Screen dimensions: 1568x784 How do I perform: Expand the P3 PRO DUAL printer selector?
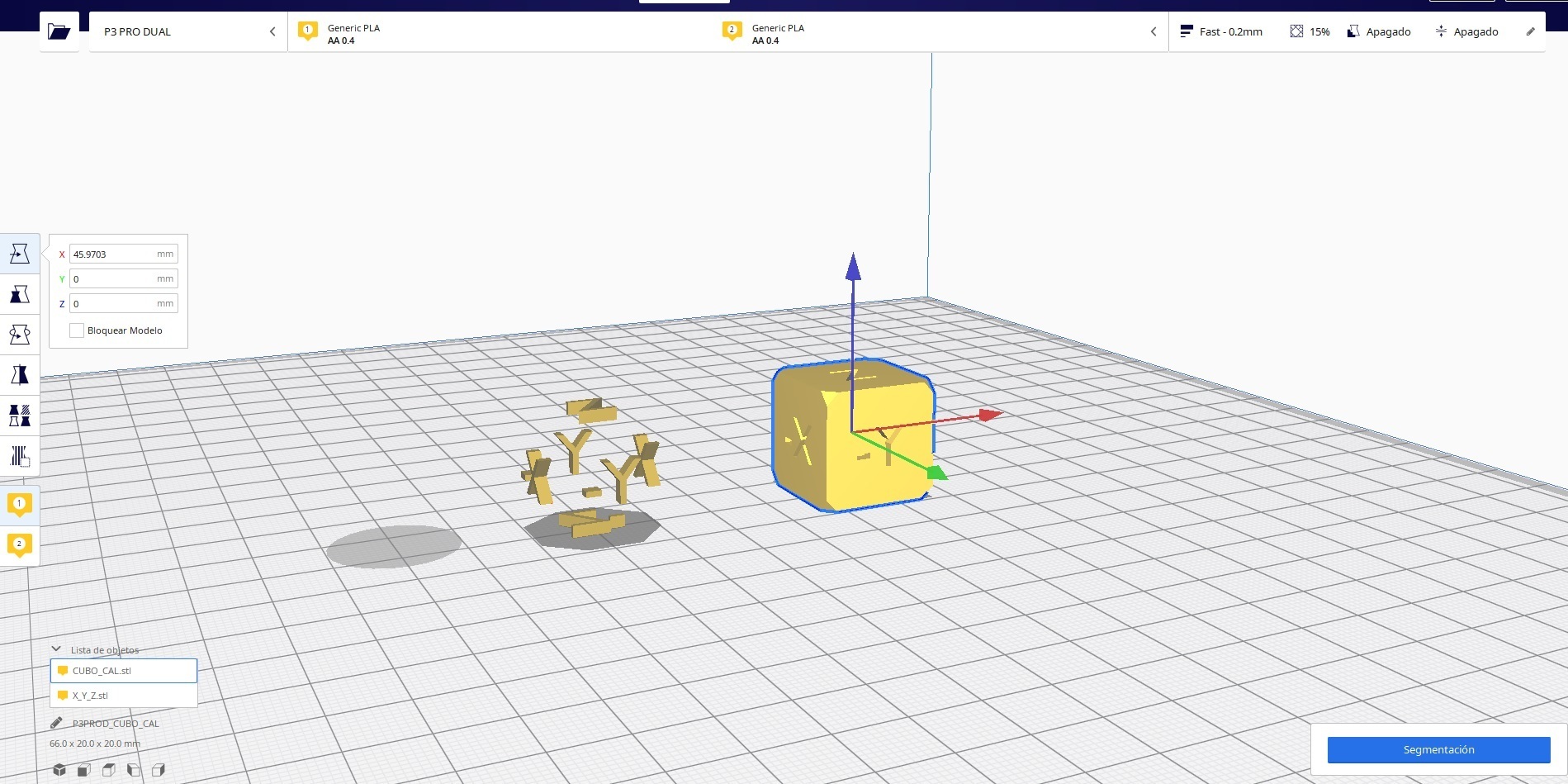tap(188, 31)
